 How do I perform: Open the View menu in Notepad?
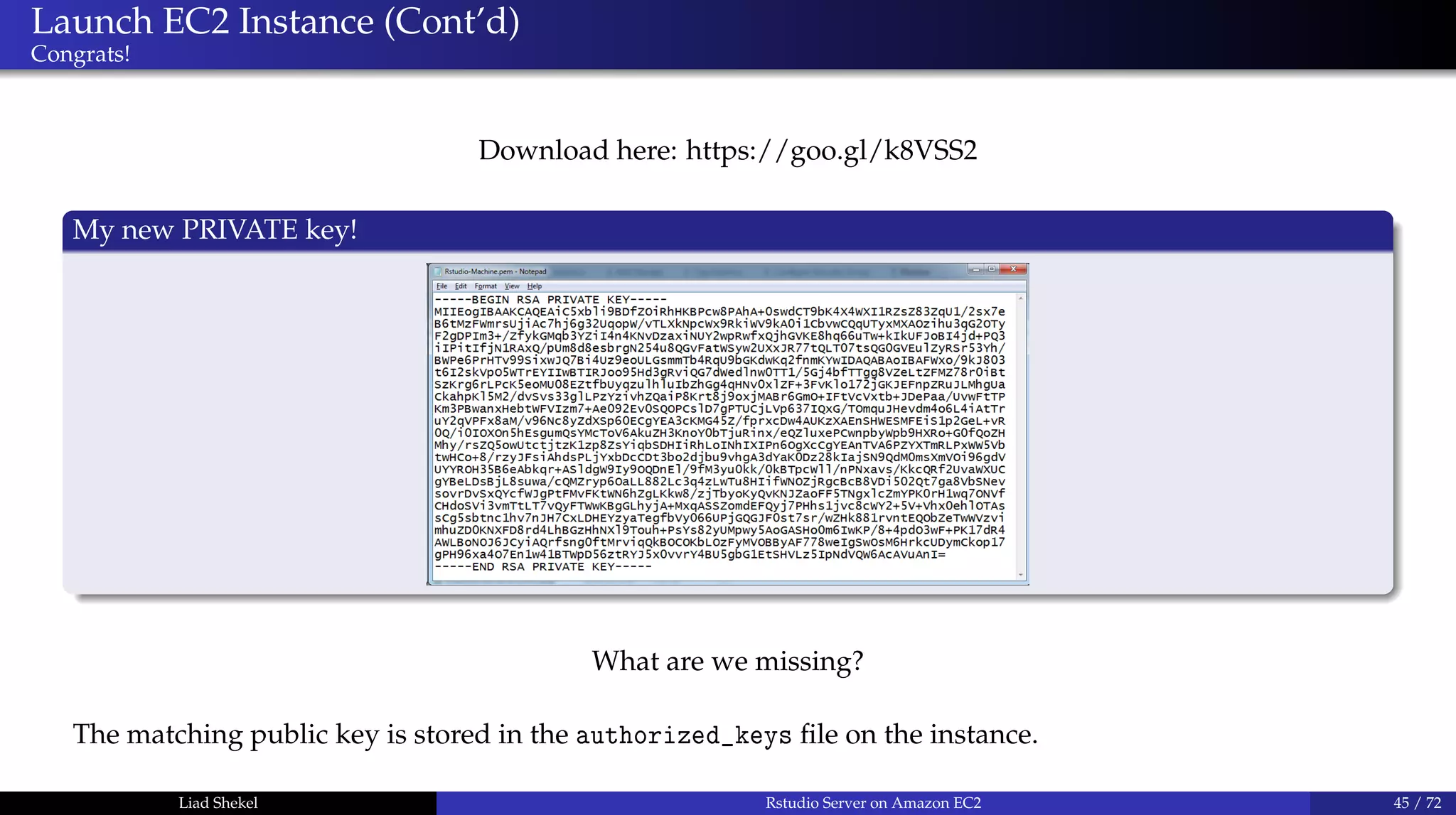point(512,286)
